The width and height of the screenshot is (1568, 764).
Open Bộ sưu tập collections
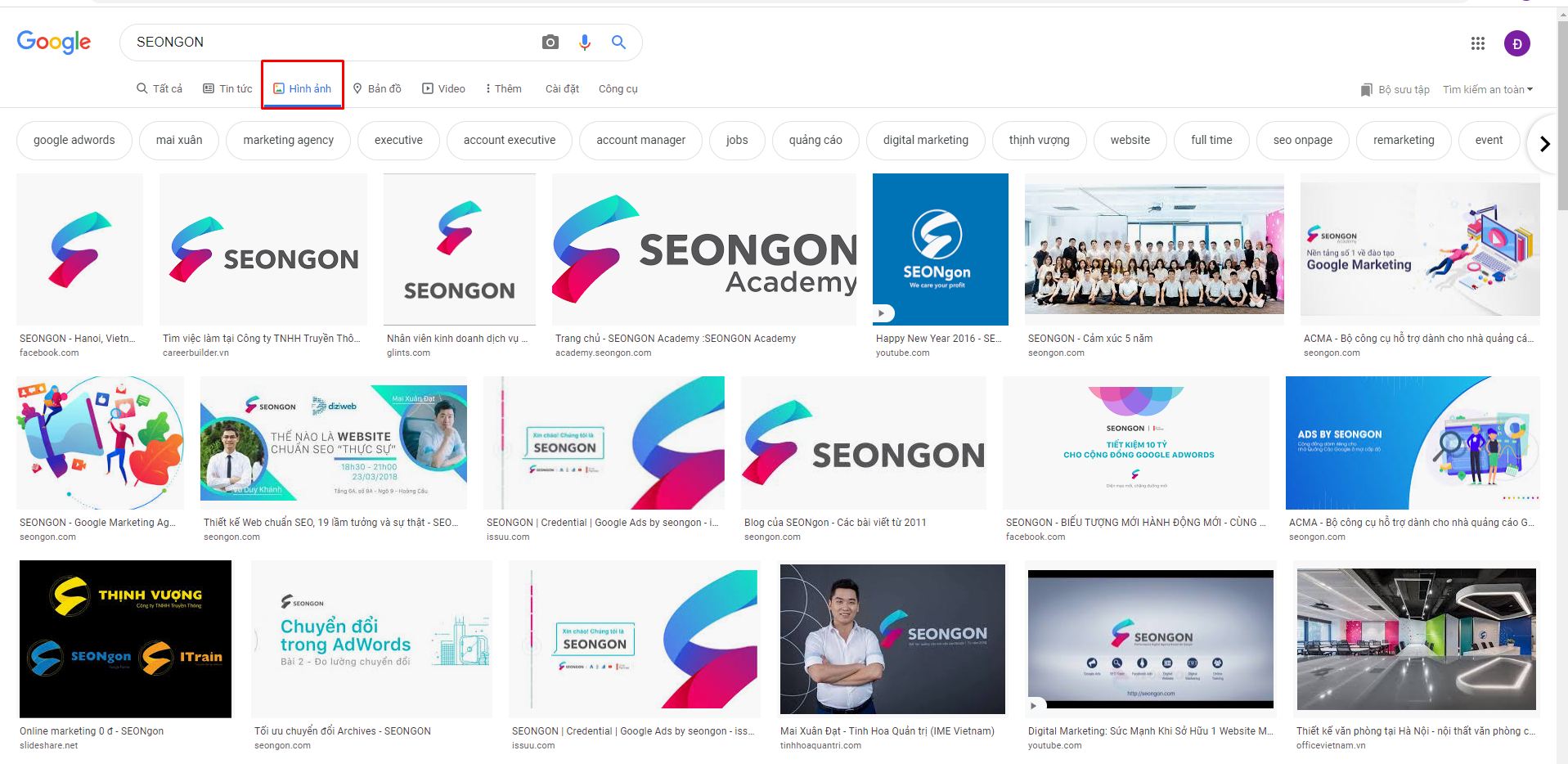(1395, 89)
